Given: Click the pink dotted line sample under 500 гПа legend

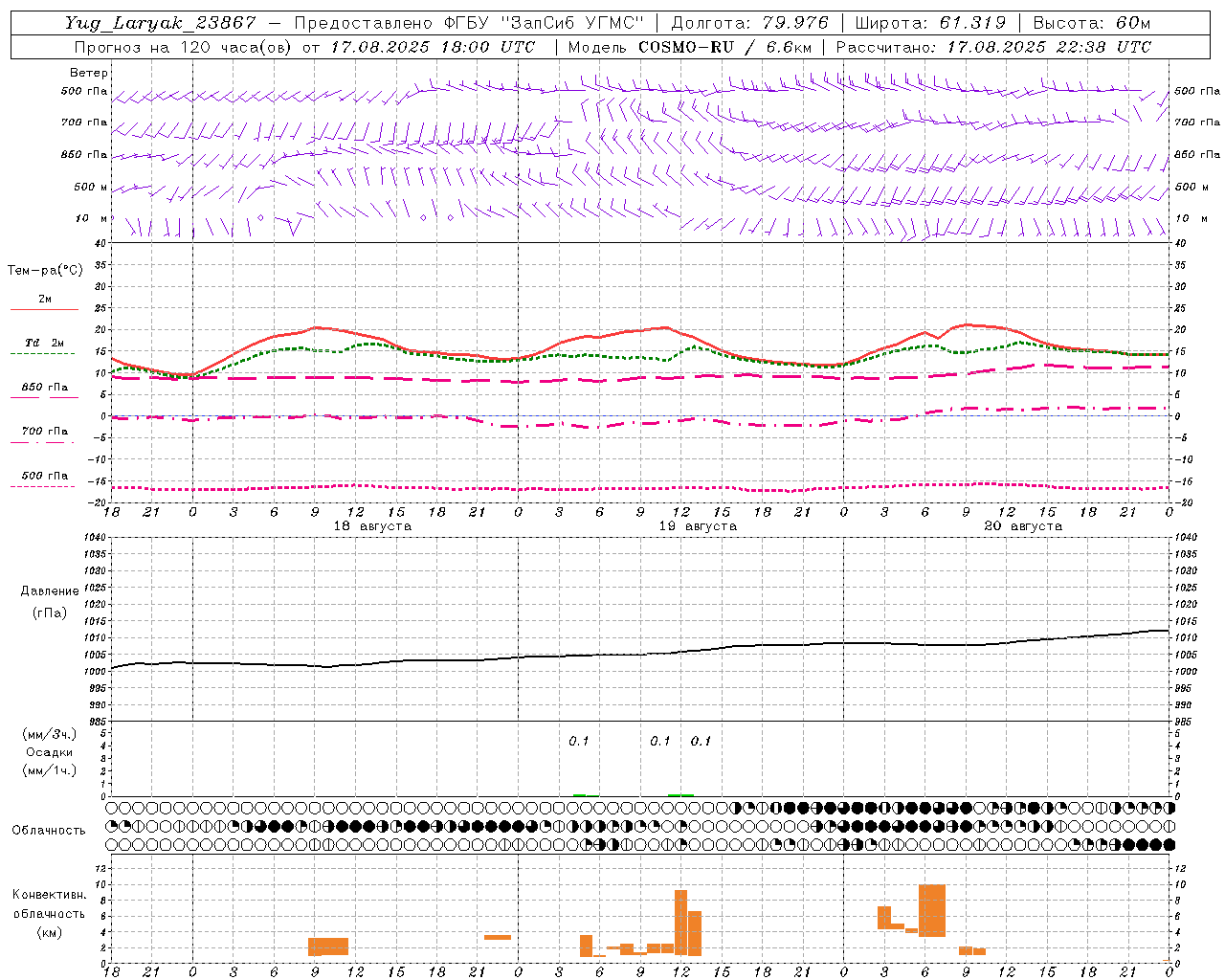Looking at the screenshot, I should (x=42, y=486).
